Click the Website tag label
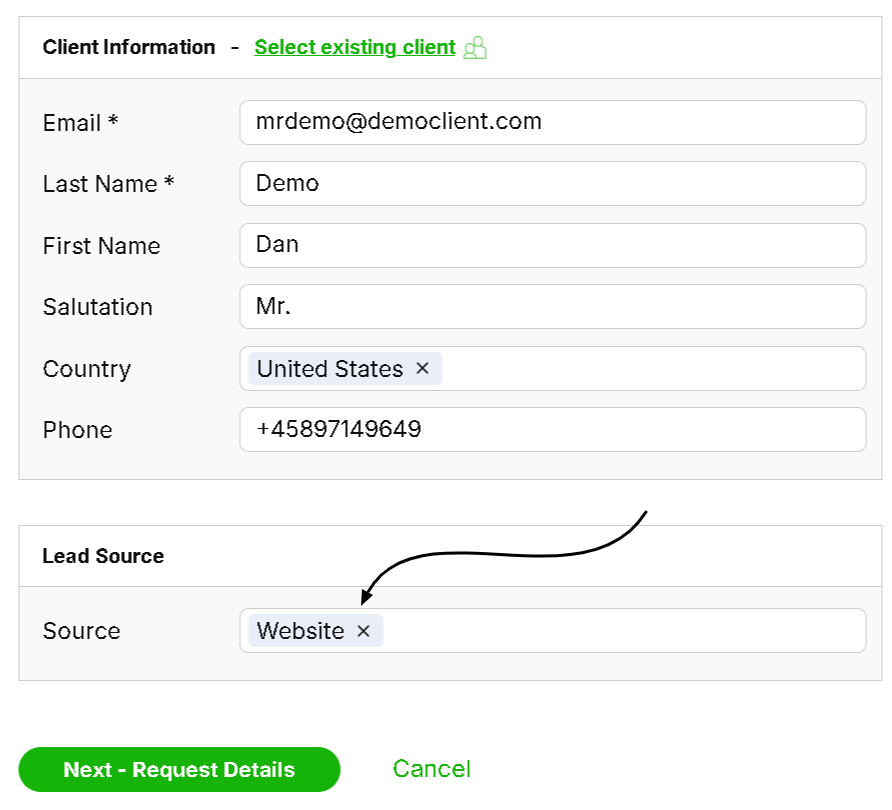Screen dimensions: 892x810 pyautogui.click(x=300, y=631)
